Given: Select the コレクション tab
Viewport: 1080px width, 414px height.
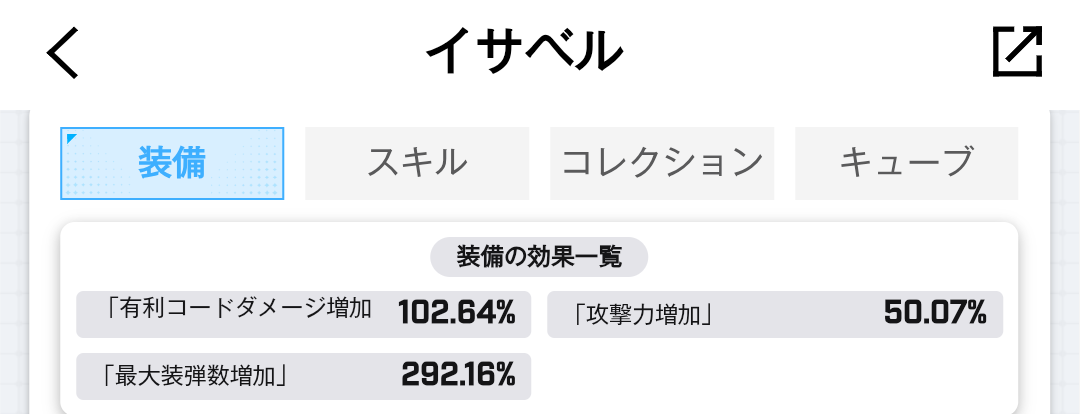Looking at the screenshot, I should (x=661, y=163).
